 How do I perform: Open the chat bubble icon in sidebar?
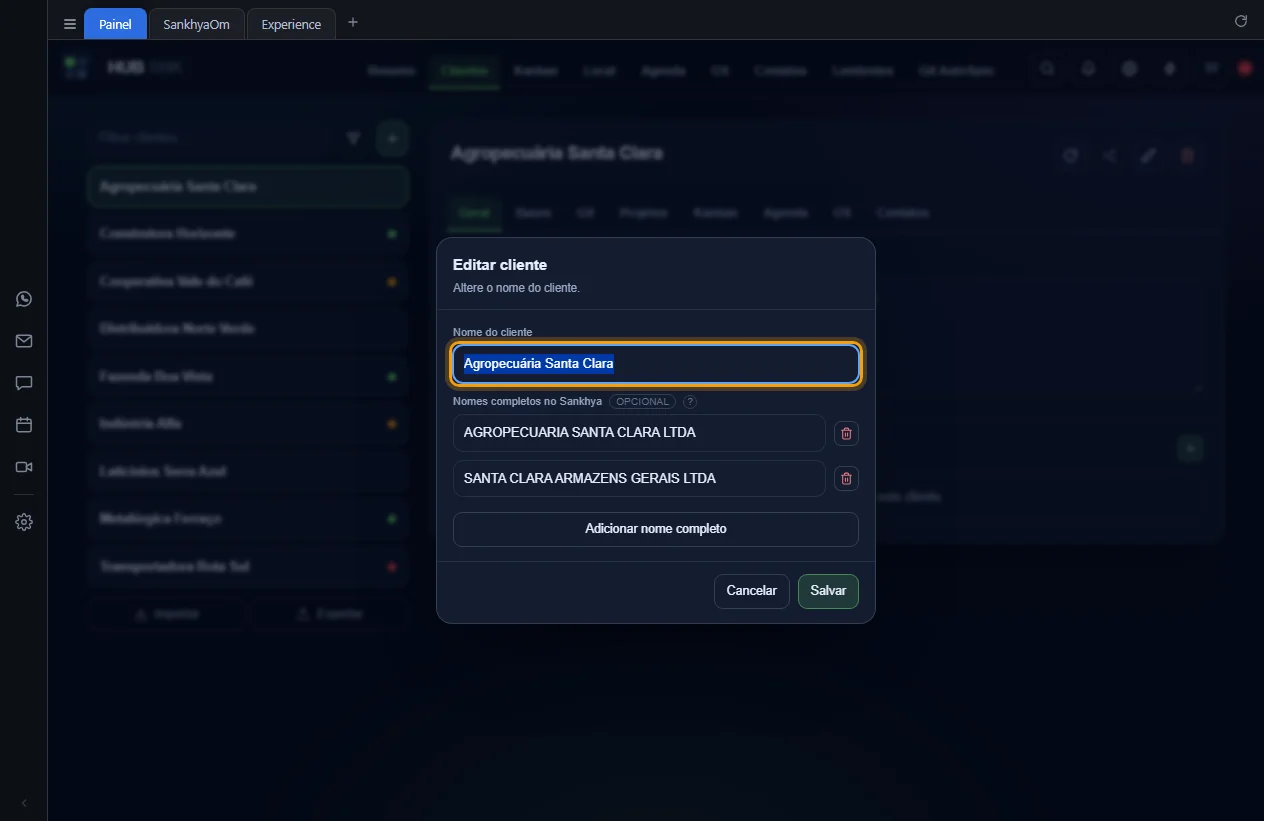[x=24, y=383]
